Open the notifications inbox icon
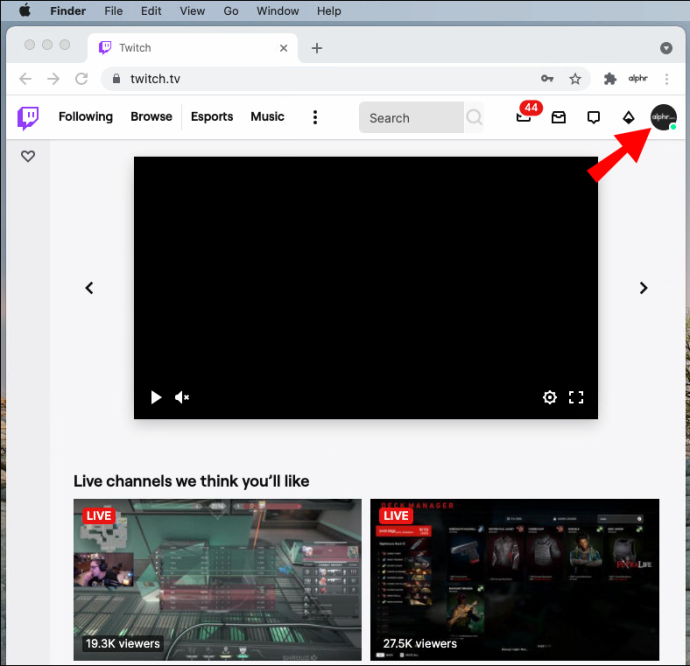 click(558, 118)
